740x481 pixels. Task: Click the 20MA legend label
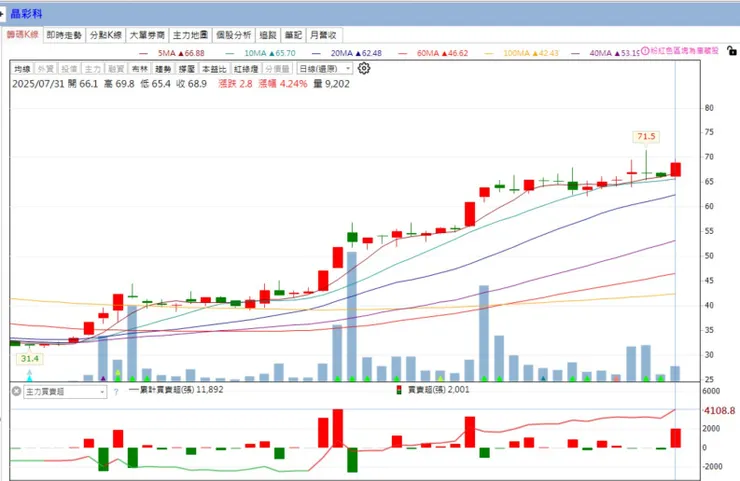pos(356,53)
